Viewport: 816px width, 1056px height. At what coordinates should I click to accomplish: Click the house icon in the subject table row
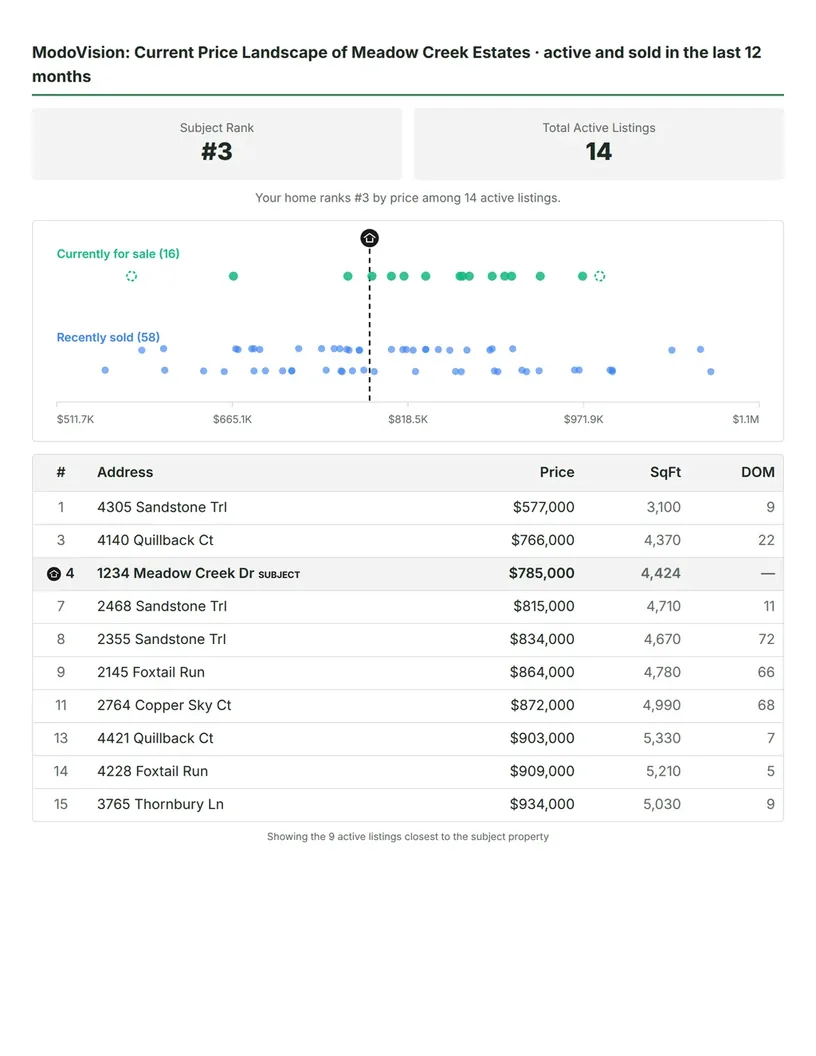[x=54, y=574]
